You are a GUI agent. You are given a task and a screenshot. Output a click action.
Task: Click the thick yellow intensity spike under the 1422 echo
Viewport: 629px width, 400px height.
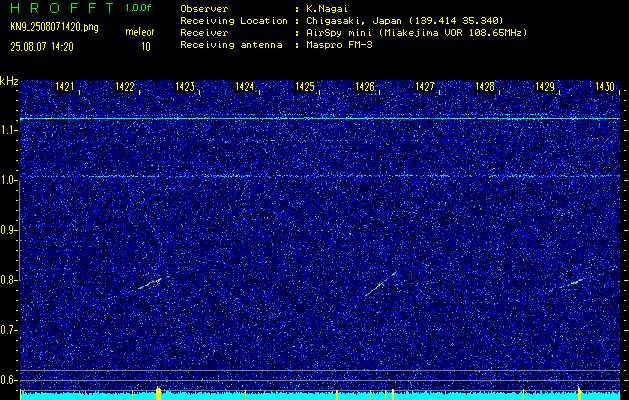pyautogui.click(x=158, y=393)
